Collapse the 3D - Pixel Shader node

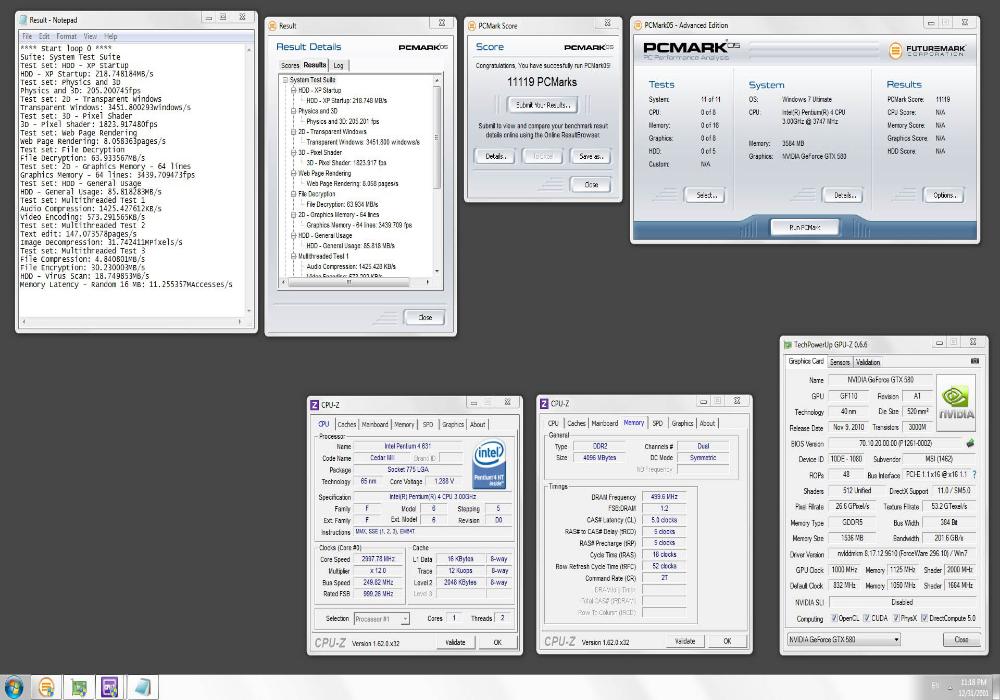tap(293, 152)
